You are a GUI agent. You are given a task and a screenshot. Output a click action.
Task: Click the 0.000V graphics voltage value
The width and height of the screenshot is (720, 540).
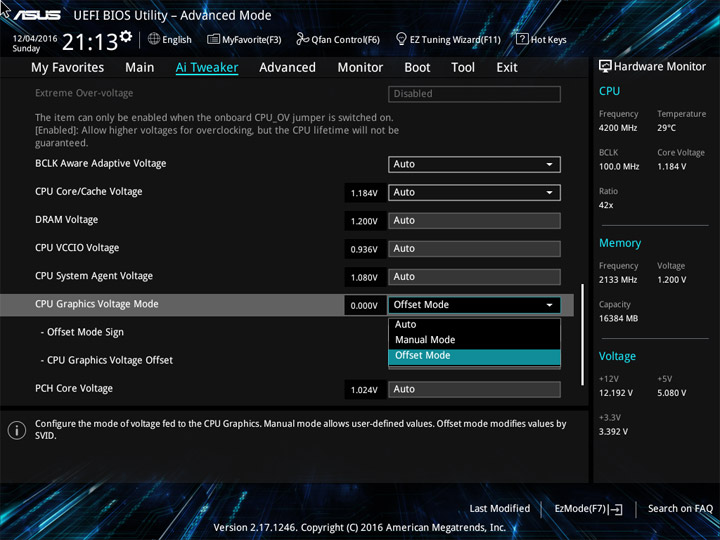365,306
